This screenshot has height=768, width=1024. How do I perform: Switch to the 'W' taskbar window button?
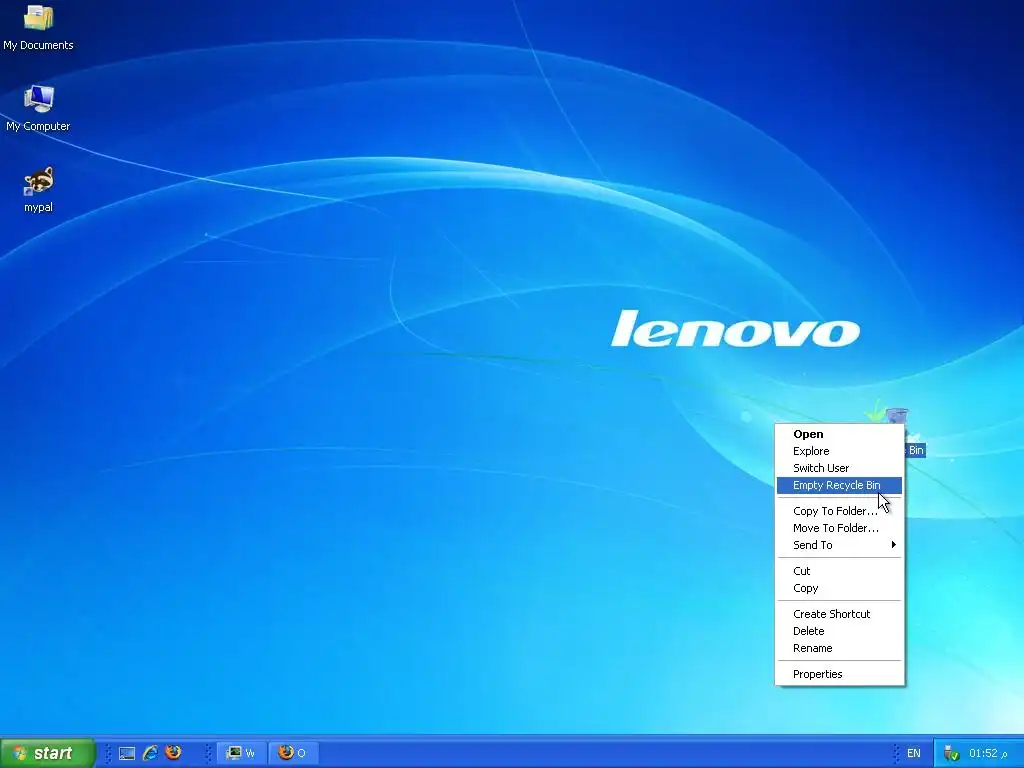click(241, 753)
